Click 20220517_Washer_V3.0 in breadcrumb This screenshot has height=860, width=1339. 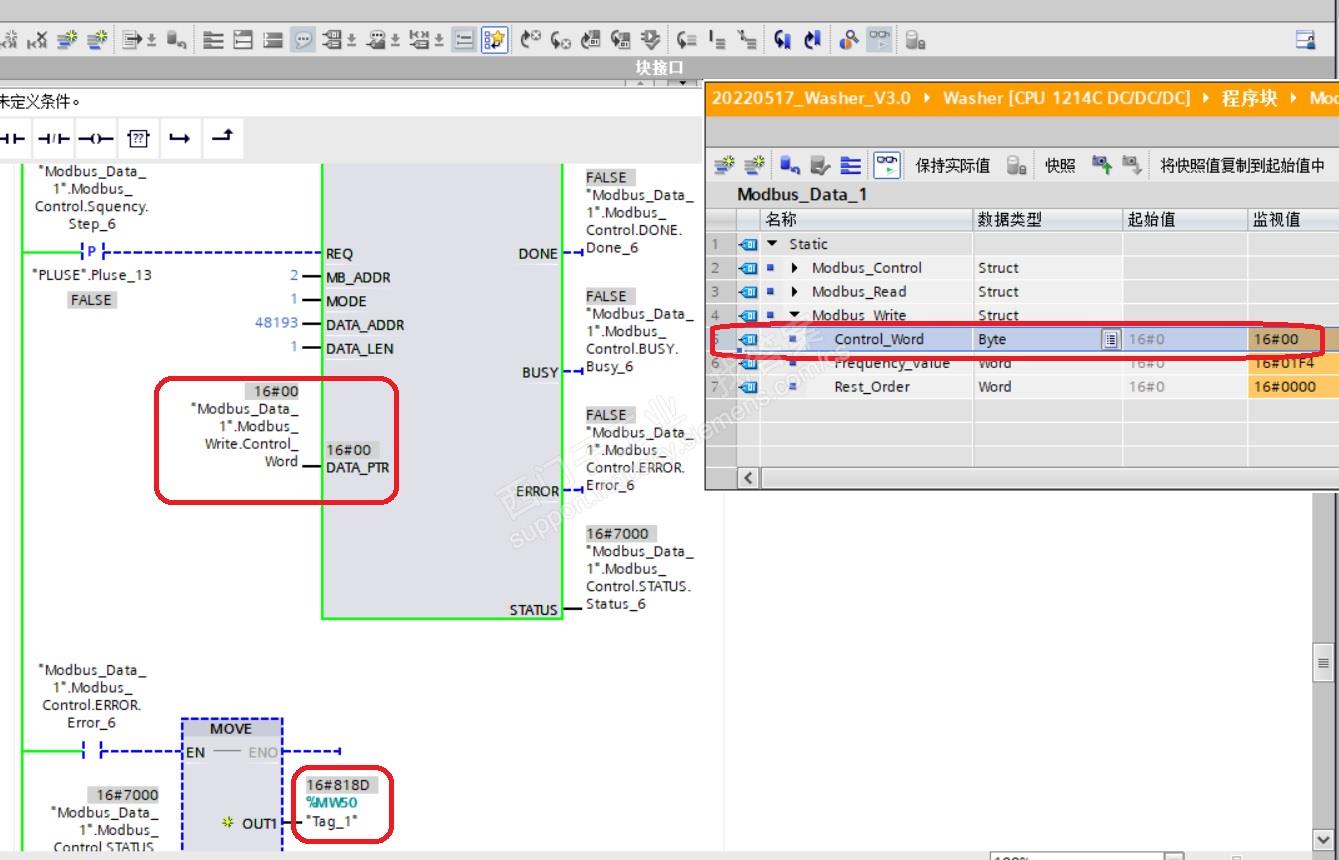click(x=811, y=98)
